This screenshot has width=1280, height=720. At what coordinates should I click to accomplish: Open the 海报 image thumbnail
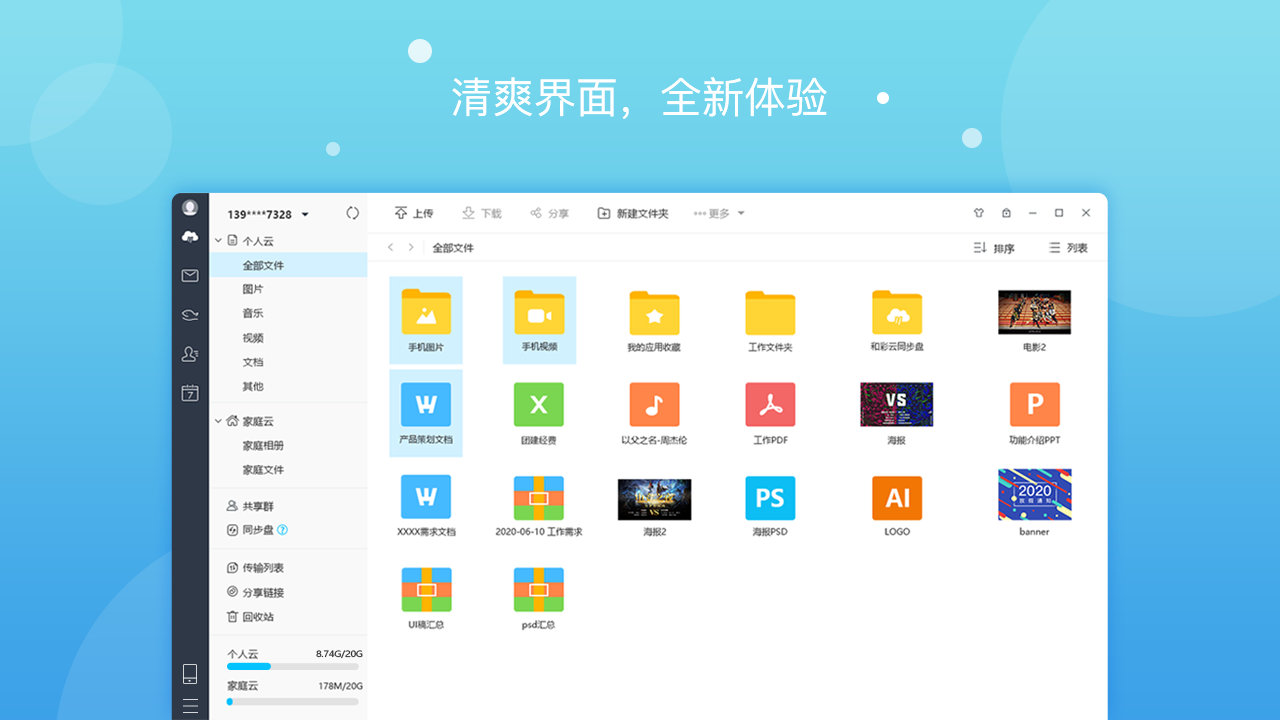897,404
